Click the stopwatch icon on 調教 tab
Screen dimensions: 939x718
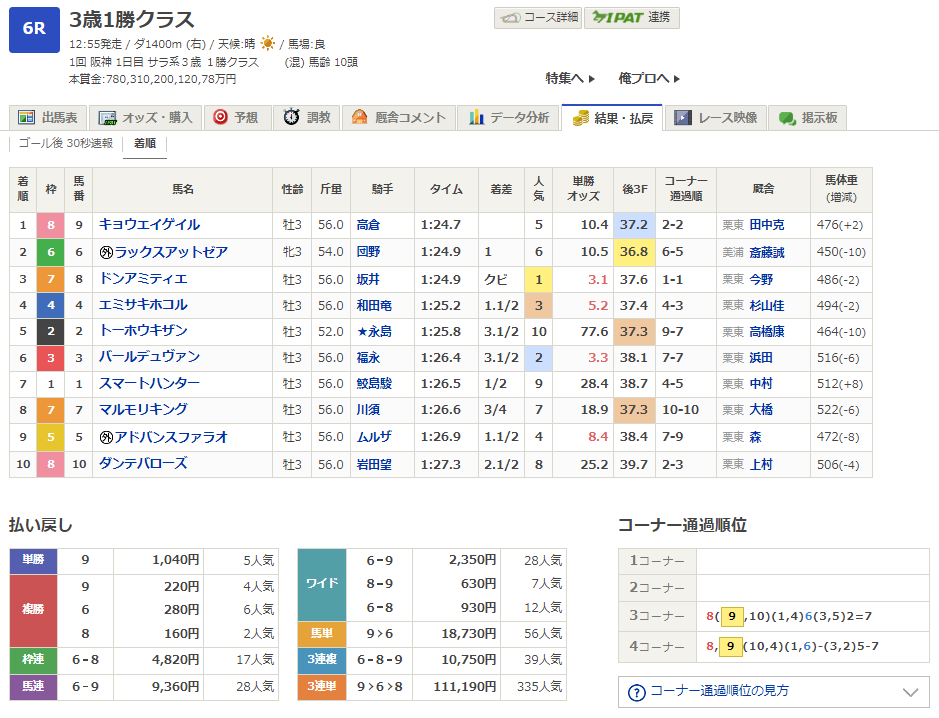291,118
